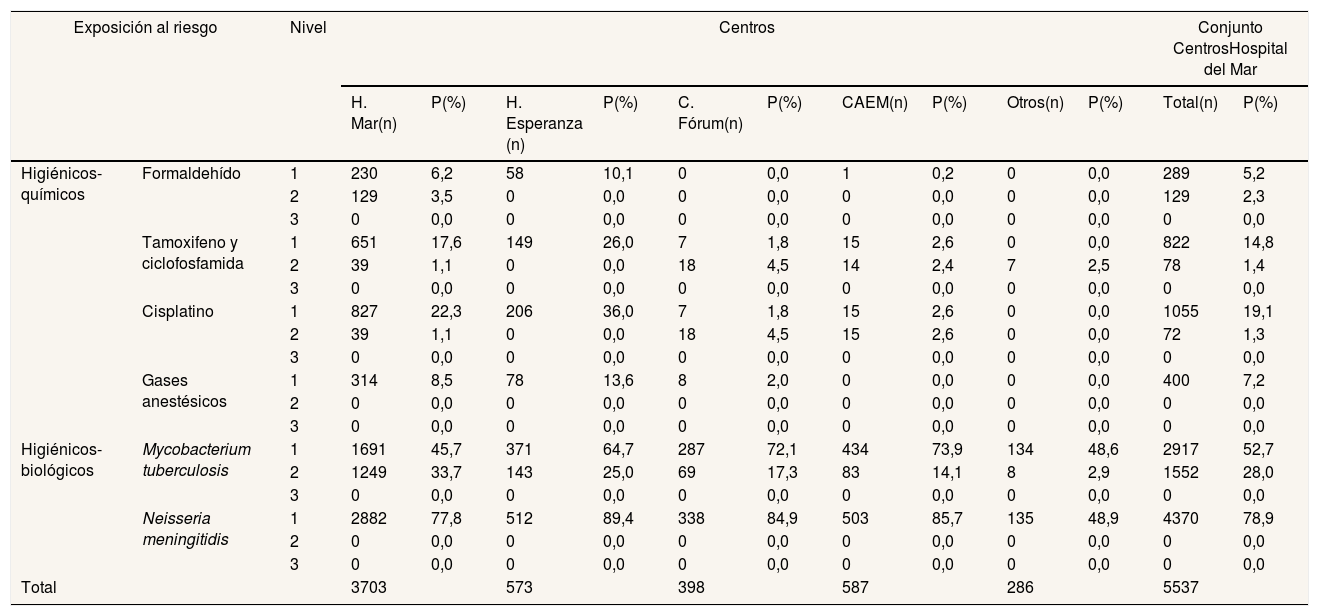
Task: Click the total value 5537 cell
Action: pyautogui.click(x=1180, y=588)
